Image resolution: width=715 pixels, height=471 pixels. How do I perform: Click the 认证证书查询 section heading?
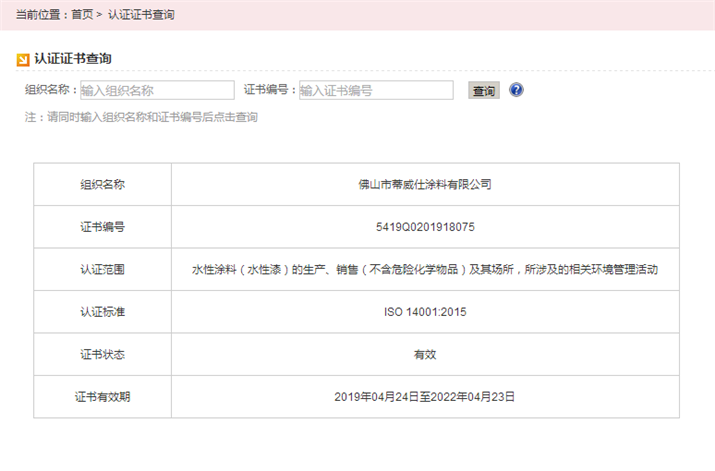point(73,59)
